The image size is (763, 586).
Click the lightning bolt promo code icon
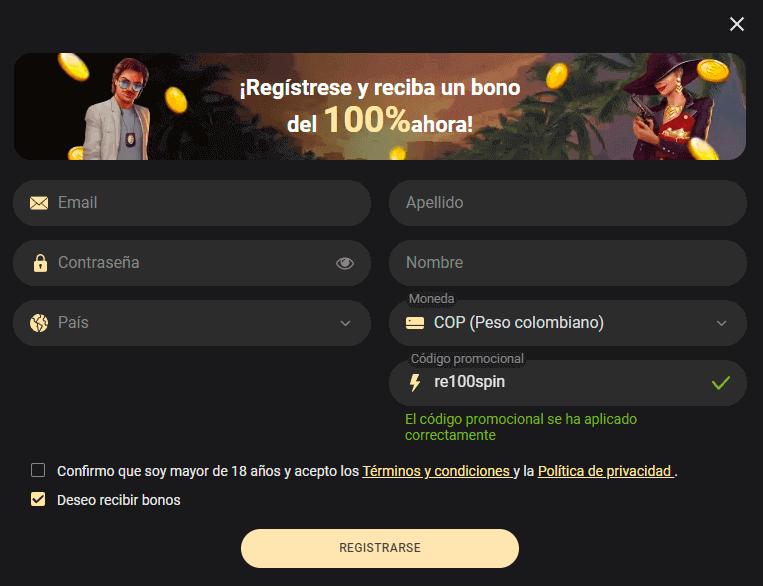tap(415, 383)
